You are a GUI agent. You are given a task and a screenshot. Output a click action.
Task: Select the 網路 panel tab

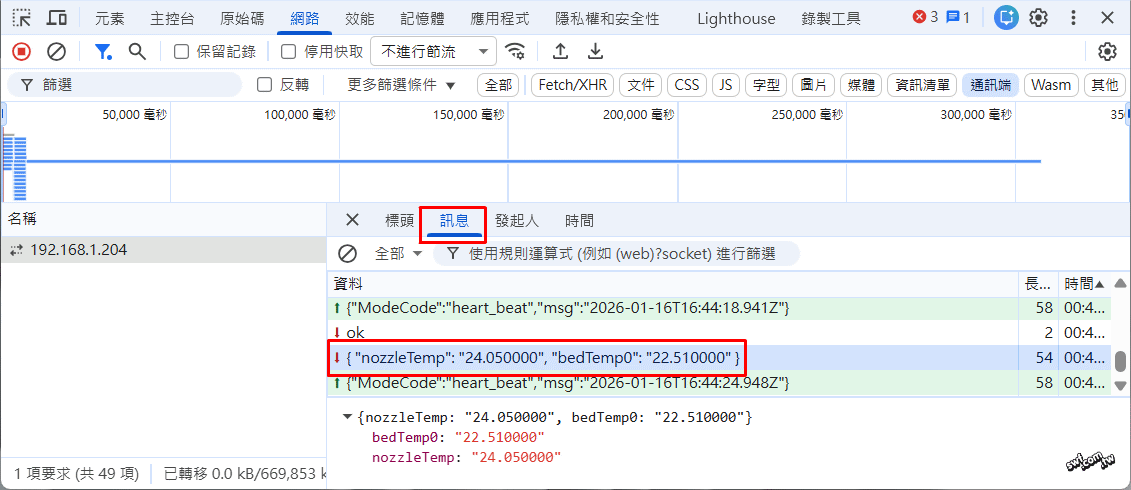[304, 18]
